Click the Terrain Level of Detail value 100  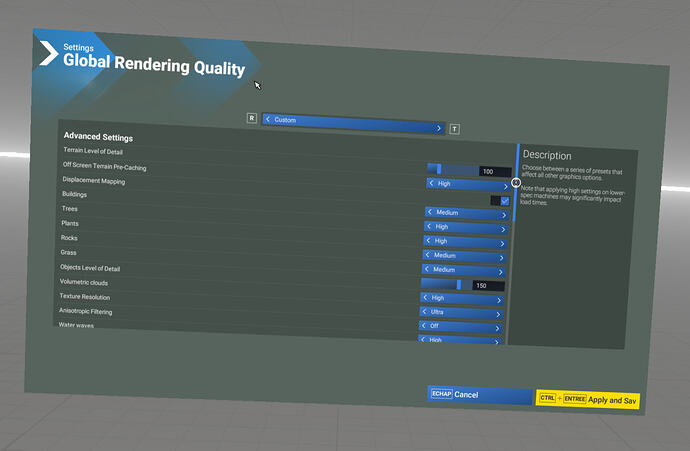[495, 171]
